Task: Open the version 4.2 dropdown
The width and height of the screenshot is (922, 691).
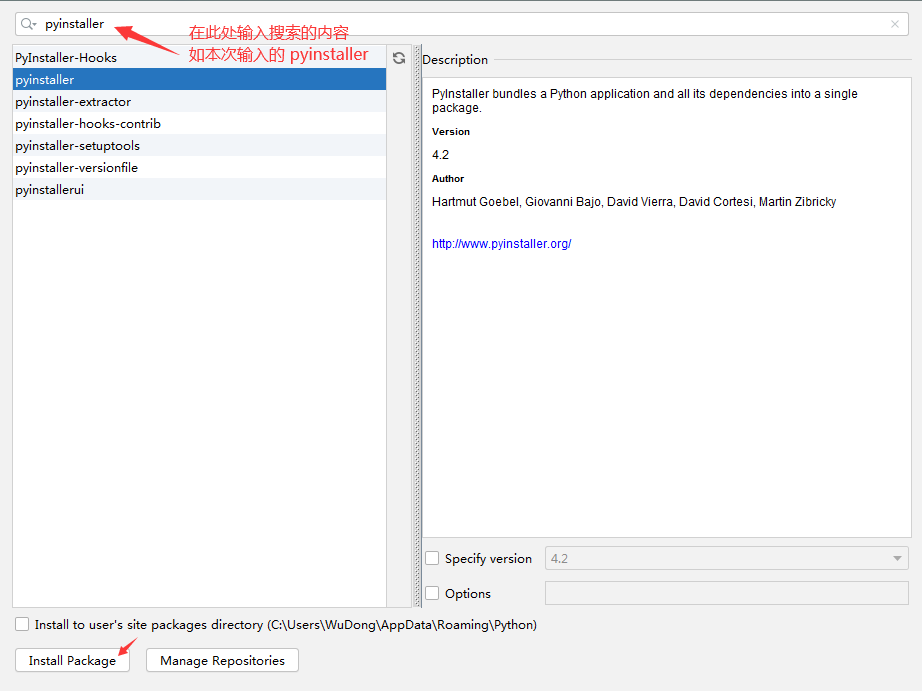Action: click(727, 558)
